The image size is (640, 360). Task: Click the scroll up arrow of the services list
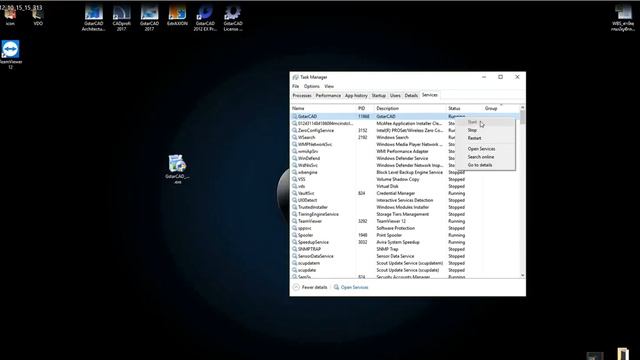[x=522, y=107]
